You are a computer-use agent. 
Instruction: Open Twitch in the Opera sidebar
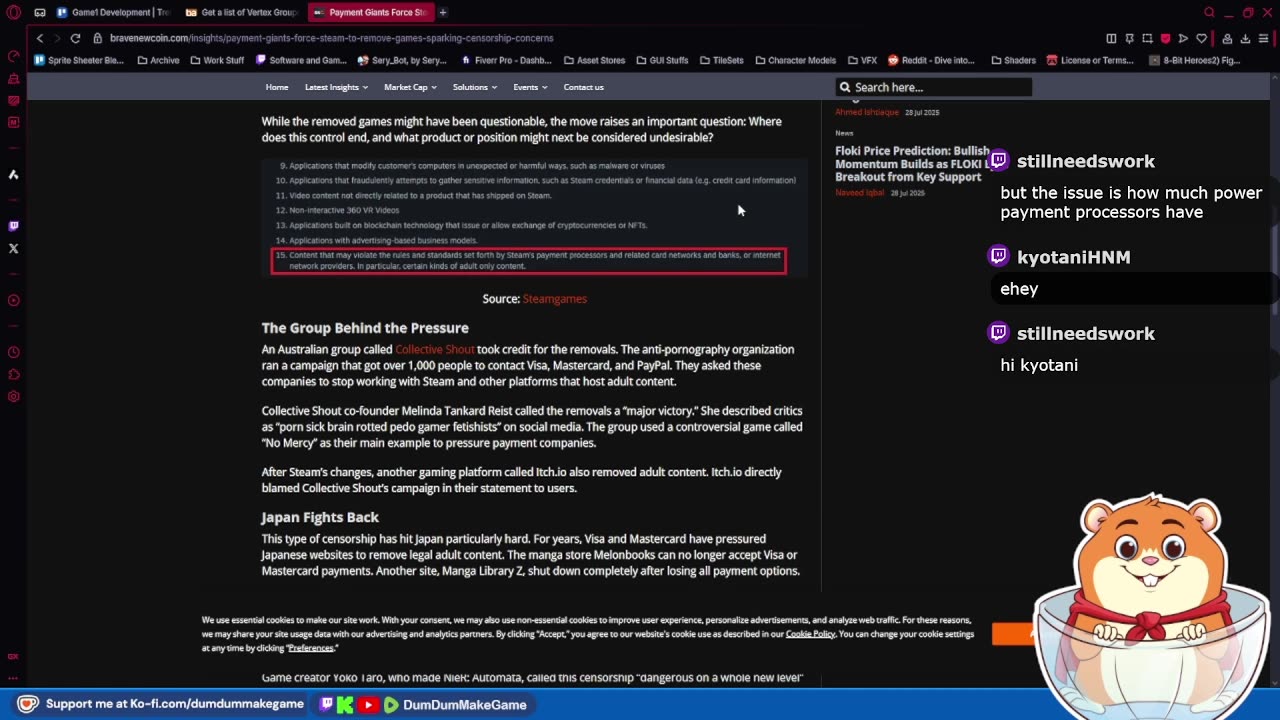coord(13,226)
